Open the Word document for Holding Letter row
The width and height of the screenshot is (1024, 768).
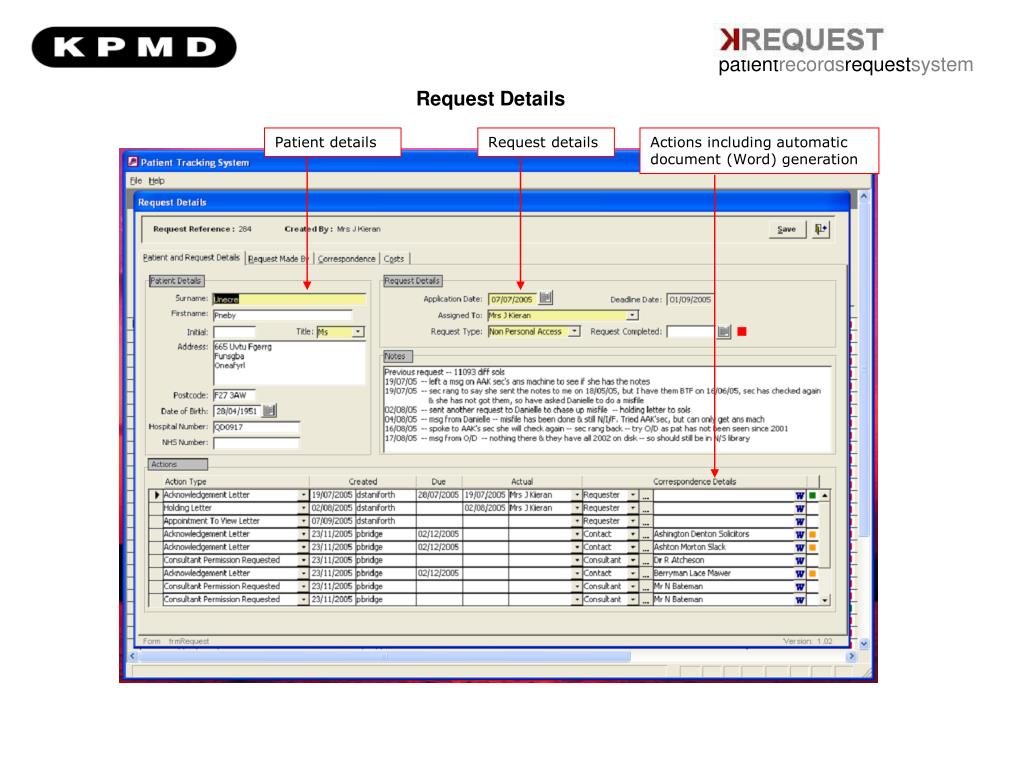800,508
